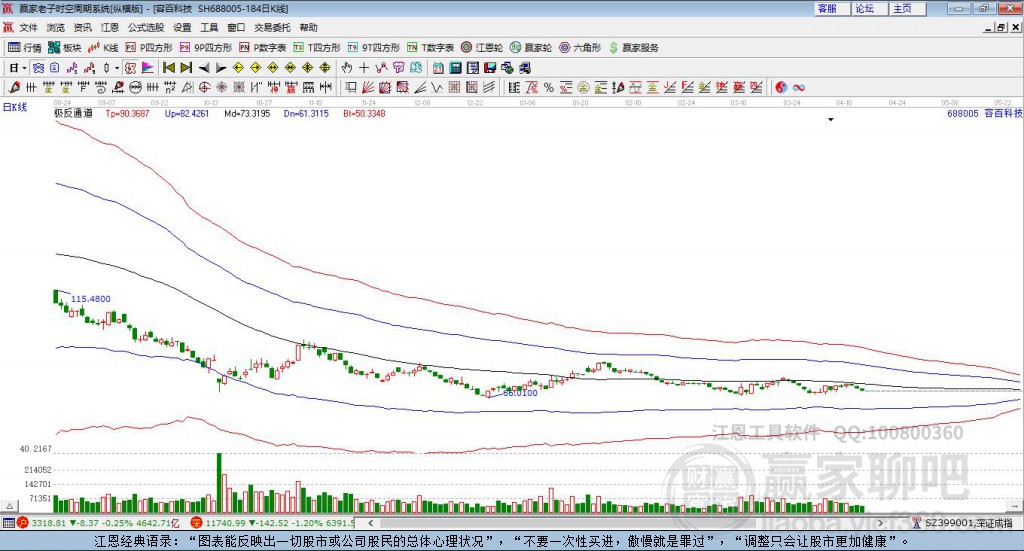Click the red-blue taiji icon

781,87
